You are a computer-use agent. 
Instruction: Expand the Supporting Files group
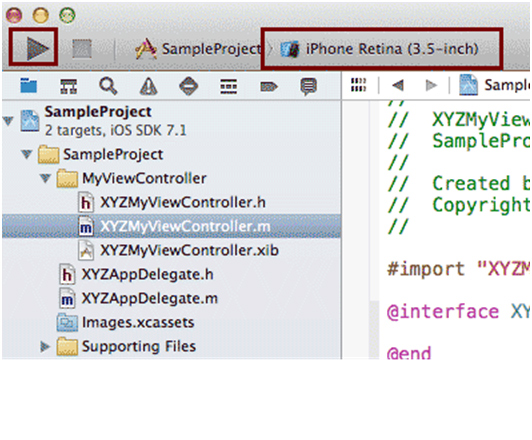point(45,346)
